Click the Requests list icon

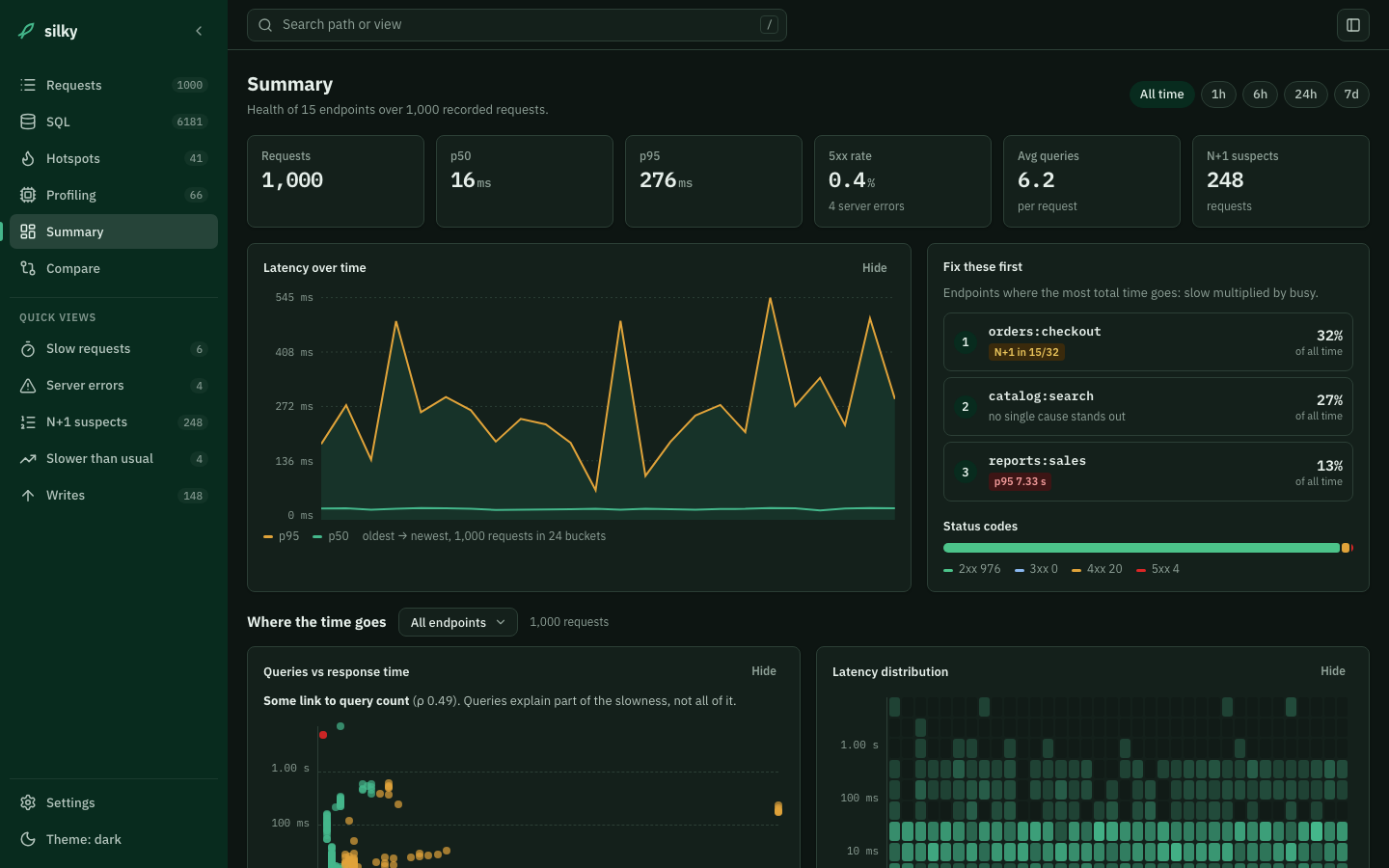coord(28,85)
